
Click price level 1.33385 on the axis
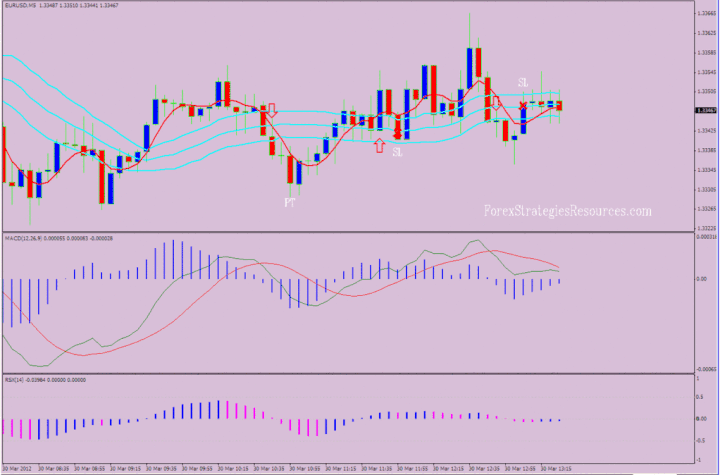706,150
